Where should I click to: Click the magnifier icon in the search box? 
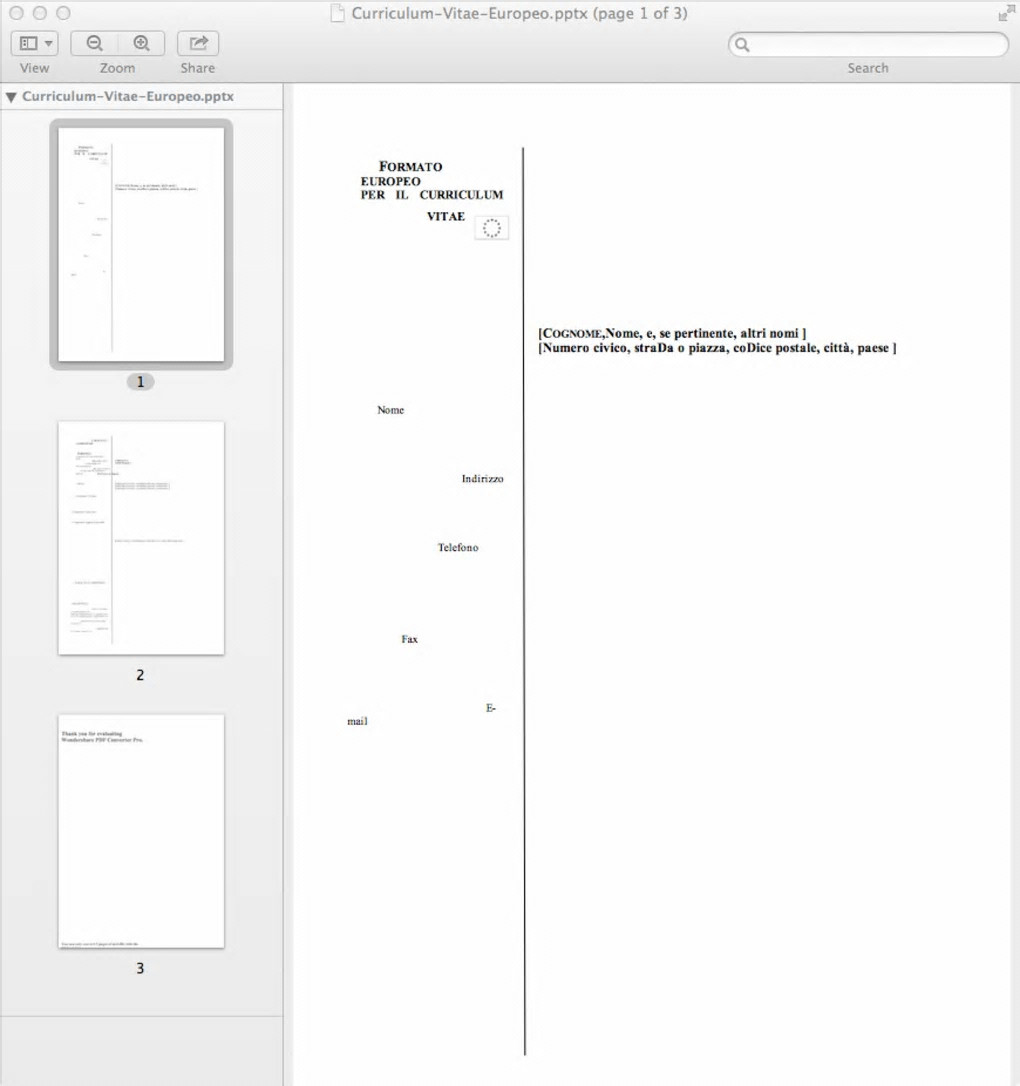click(742, 45)
